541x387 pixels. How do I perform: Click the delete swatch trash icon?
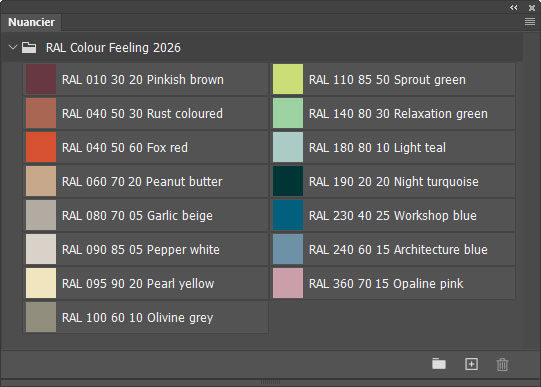click(x=502, y=364)
